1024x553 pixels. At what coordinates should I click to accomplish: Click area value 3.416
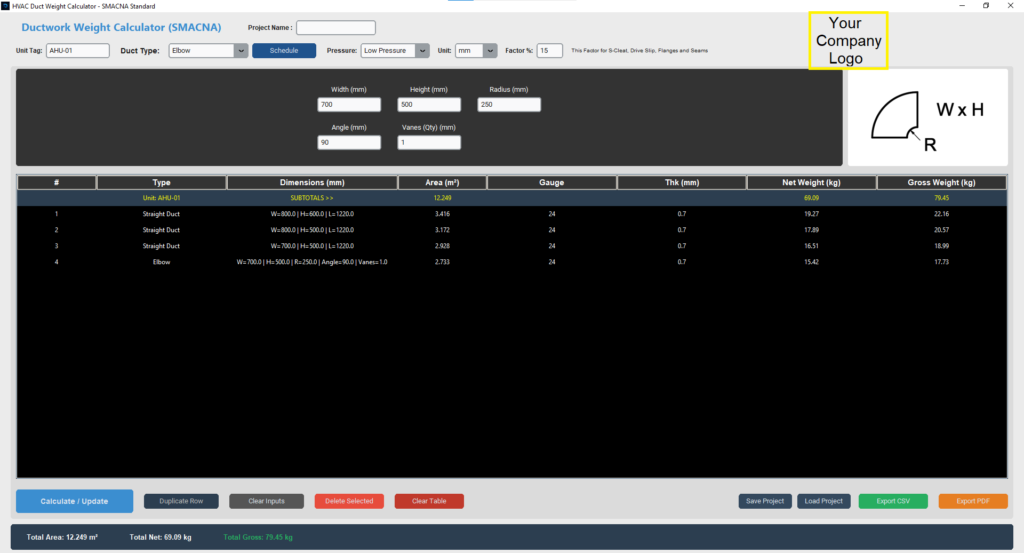tap(442, 213)
